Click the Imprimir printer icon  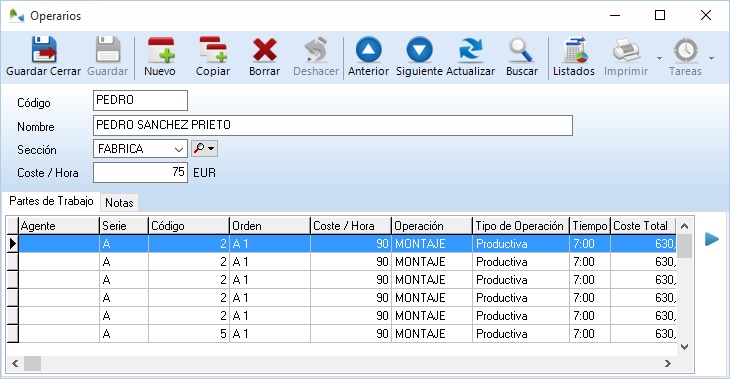pos(626,50)
